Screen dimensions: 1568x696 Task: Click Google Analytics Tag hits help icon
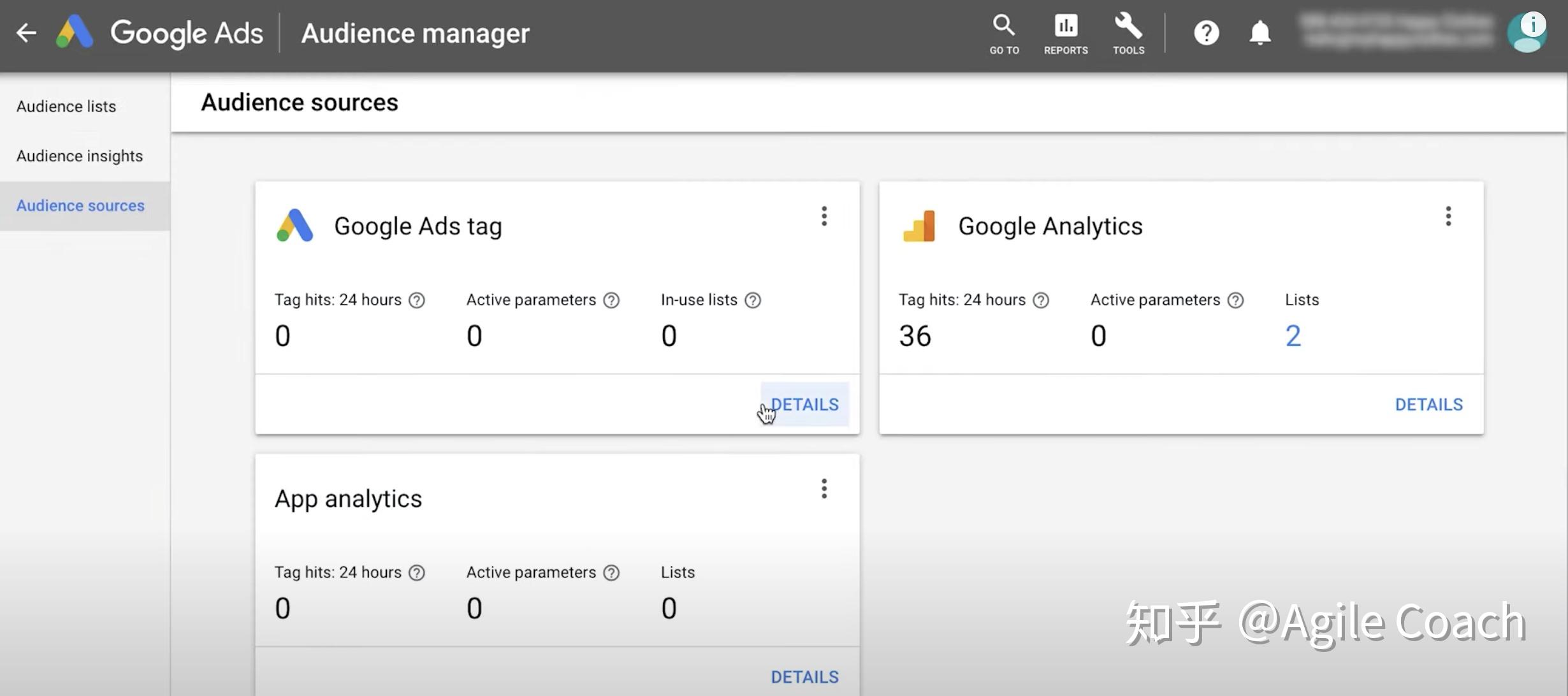[1041, 300]
